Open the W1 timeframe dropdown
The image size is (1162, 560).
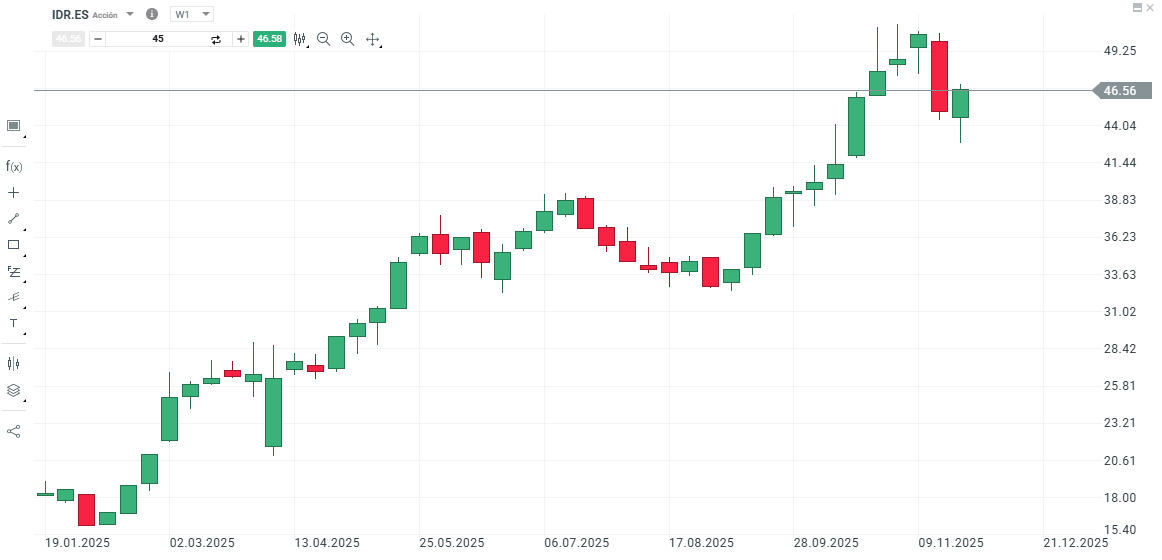192,15
